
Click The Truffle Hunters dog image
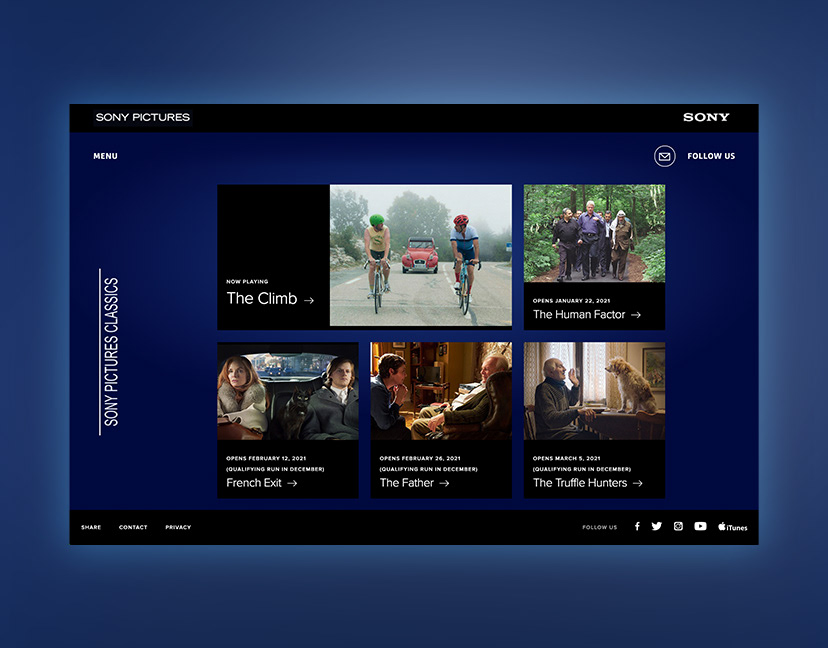click(594, 391)
